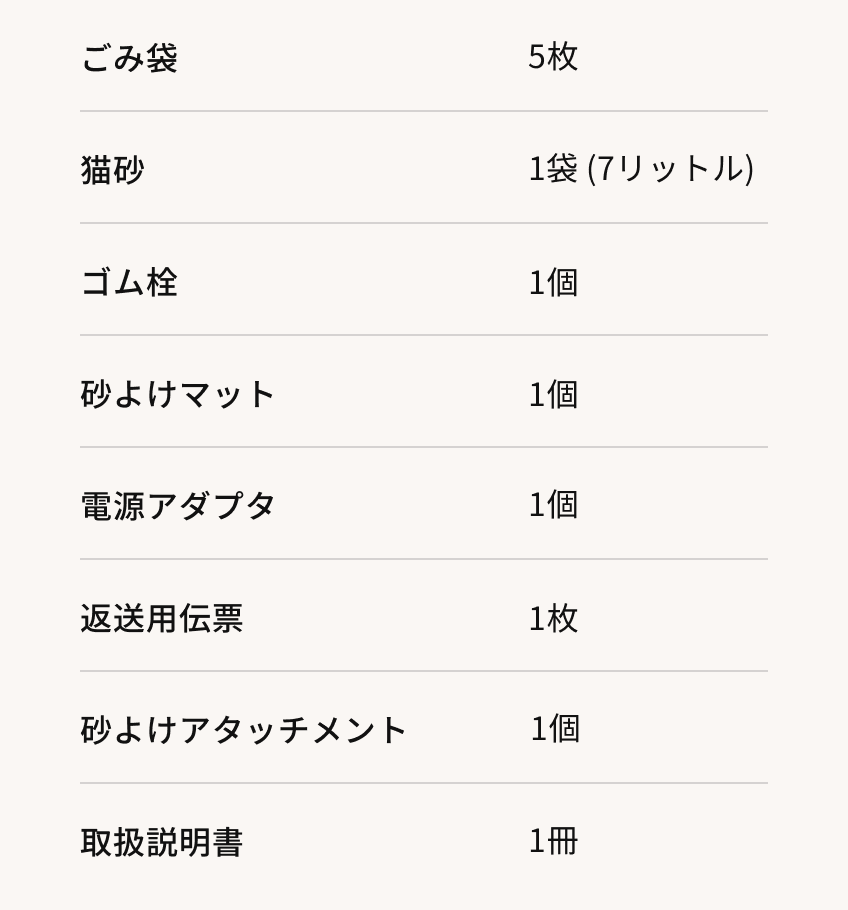Click the ごみ袋 item label
This screenshot has width=848, height=910.
129,58
